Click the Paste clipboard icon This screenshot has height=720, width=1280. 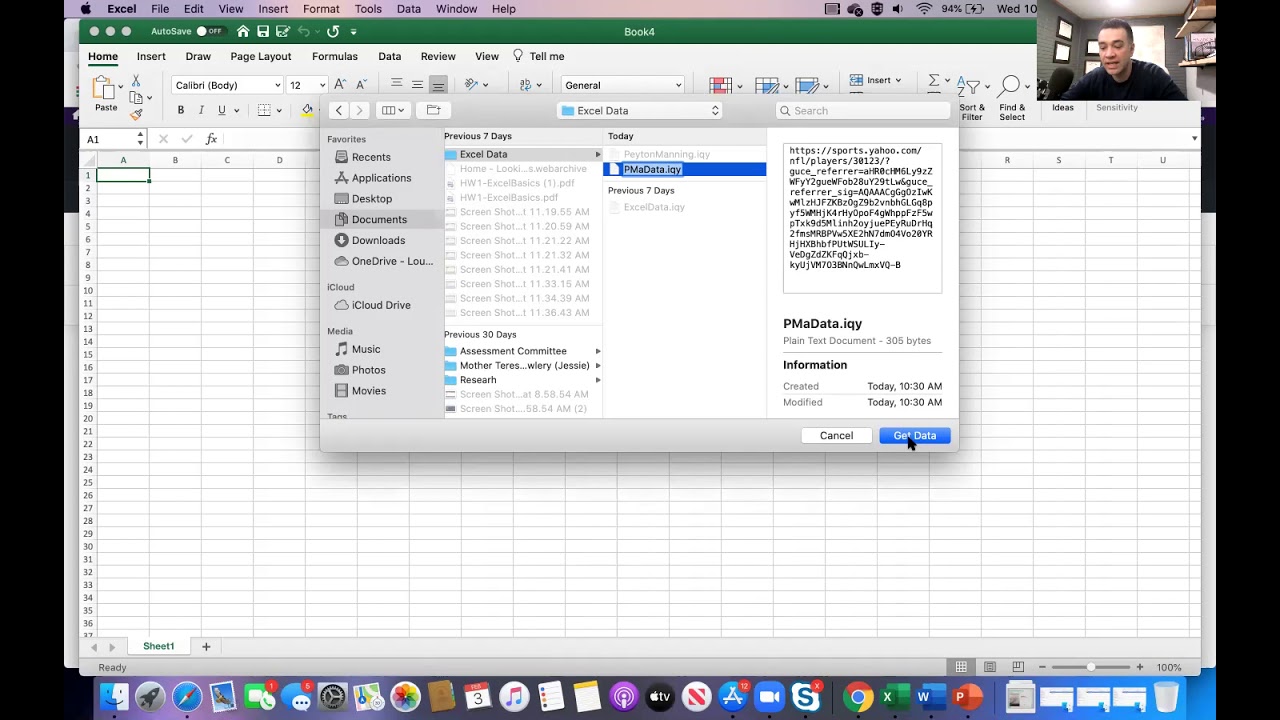point(104,89)
